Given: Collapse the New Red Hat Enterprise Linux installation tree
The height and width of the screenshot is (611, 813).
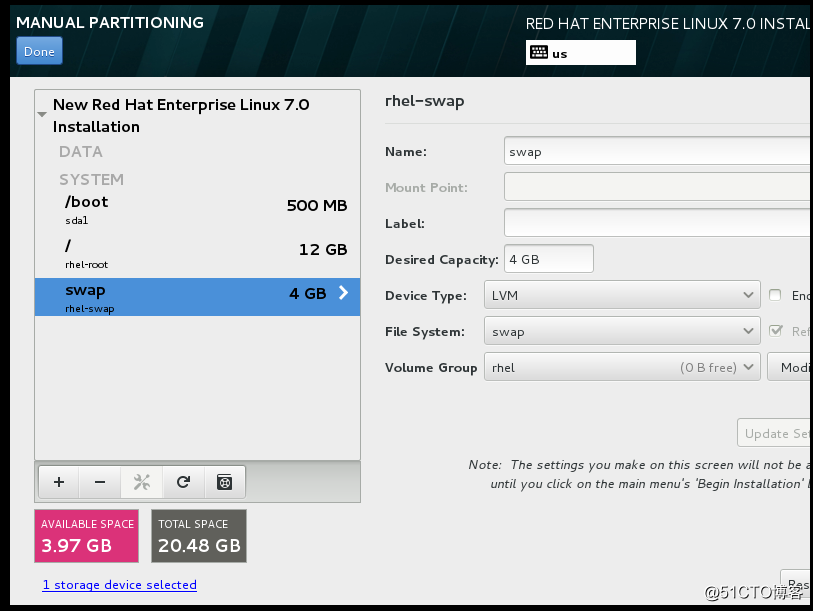Looking at the screenshot, I should (42, 115).
